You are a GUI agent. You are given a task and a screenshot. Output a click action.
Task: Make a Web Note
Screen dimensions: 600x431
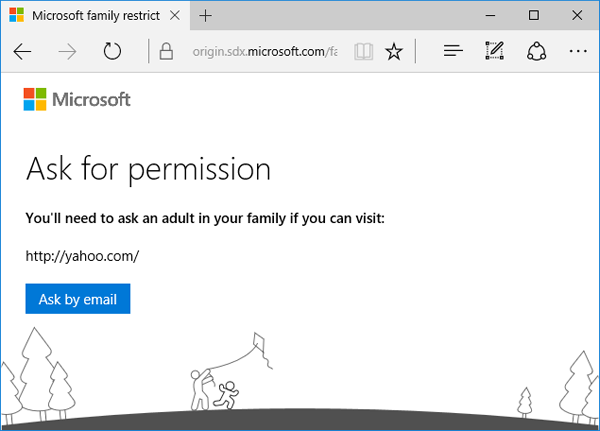pos(493,51)
